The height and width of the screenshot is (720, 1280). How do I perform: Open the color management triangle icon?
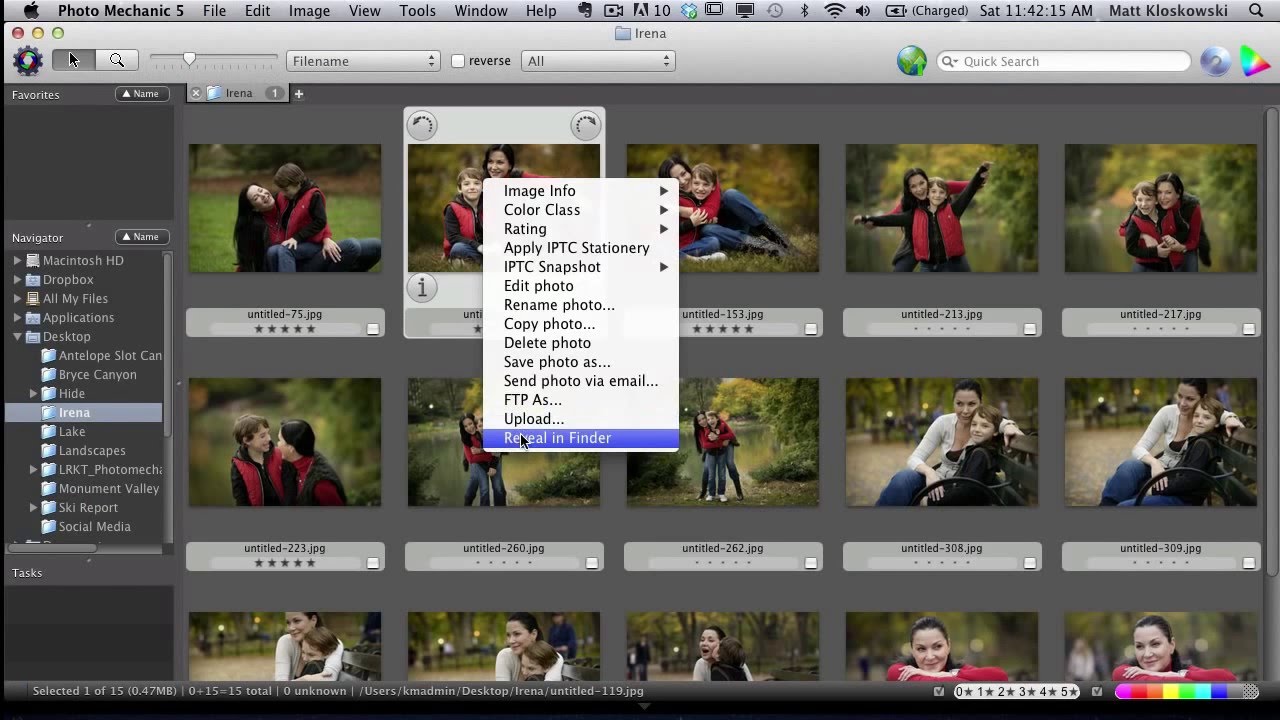click(1254, 61)
